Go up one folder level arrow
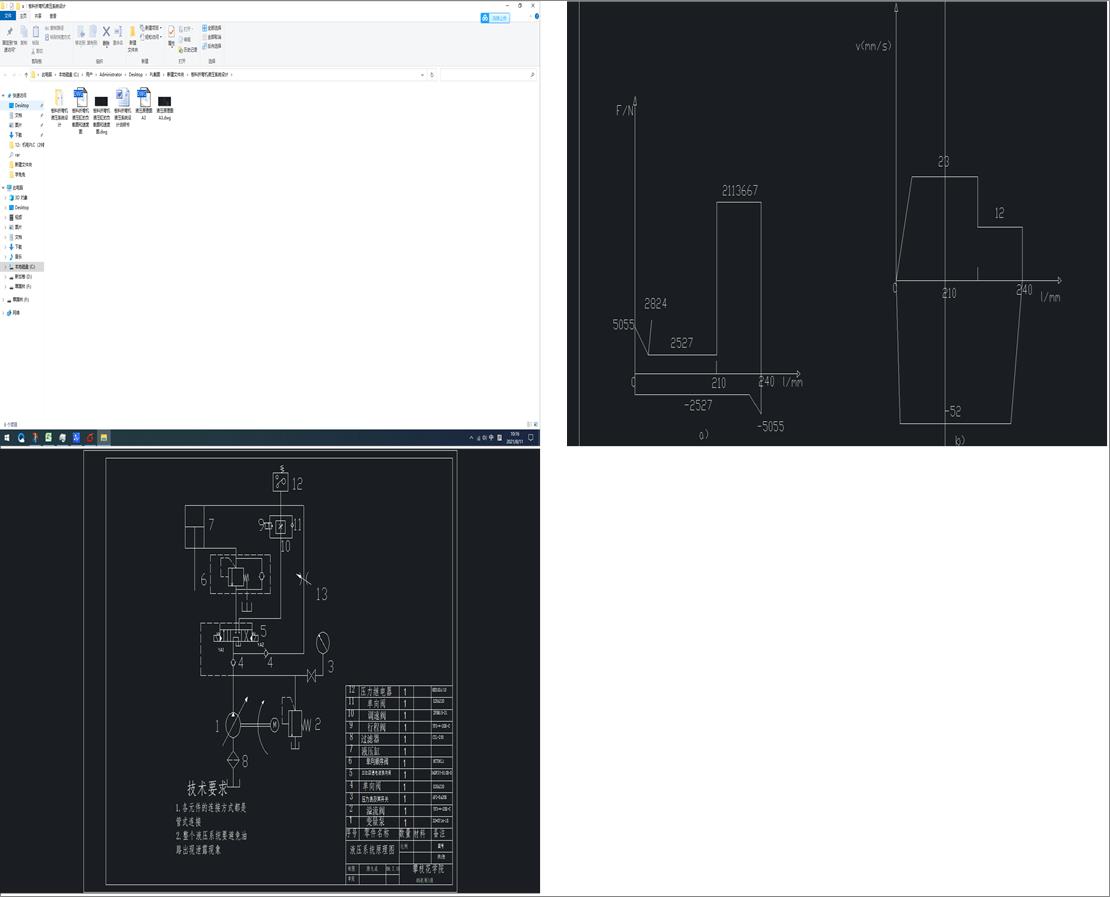Image resolution: width=1110 pixels, height=897 pixels. point(25,75)
